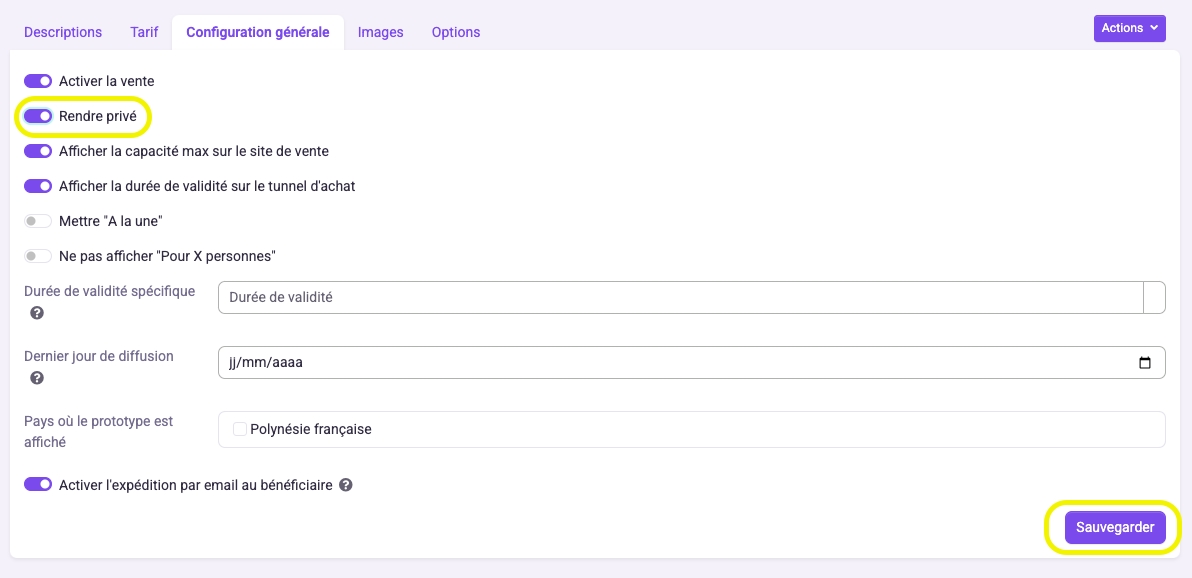Viewport: 1192px width, 578px height.
Task: Click help icon next to email expedition option
Action: [x=345, y=484]
